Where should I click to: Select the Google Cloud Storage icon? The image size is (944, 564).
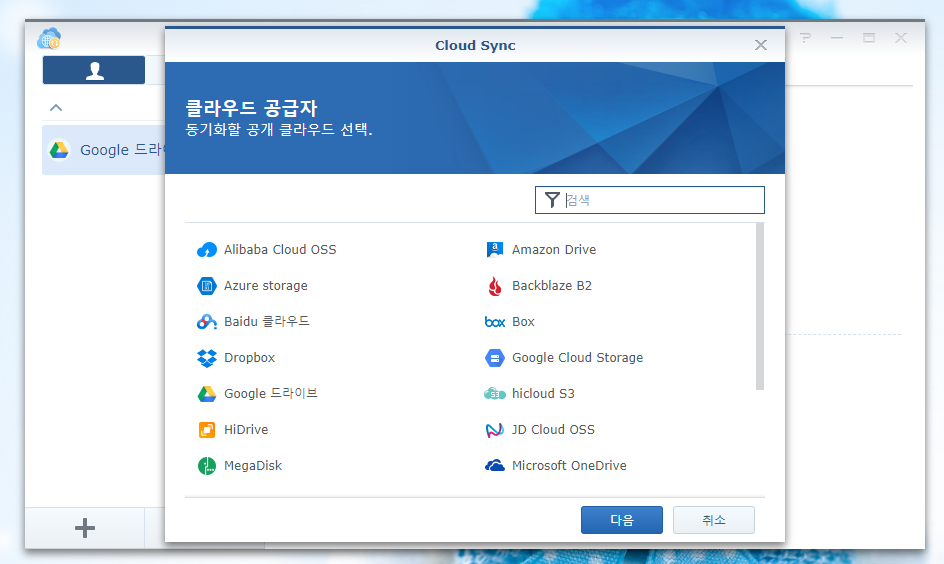pos(495,358)
